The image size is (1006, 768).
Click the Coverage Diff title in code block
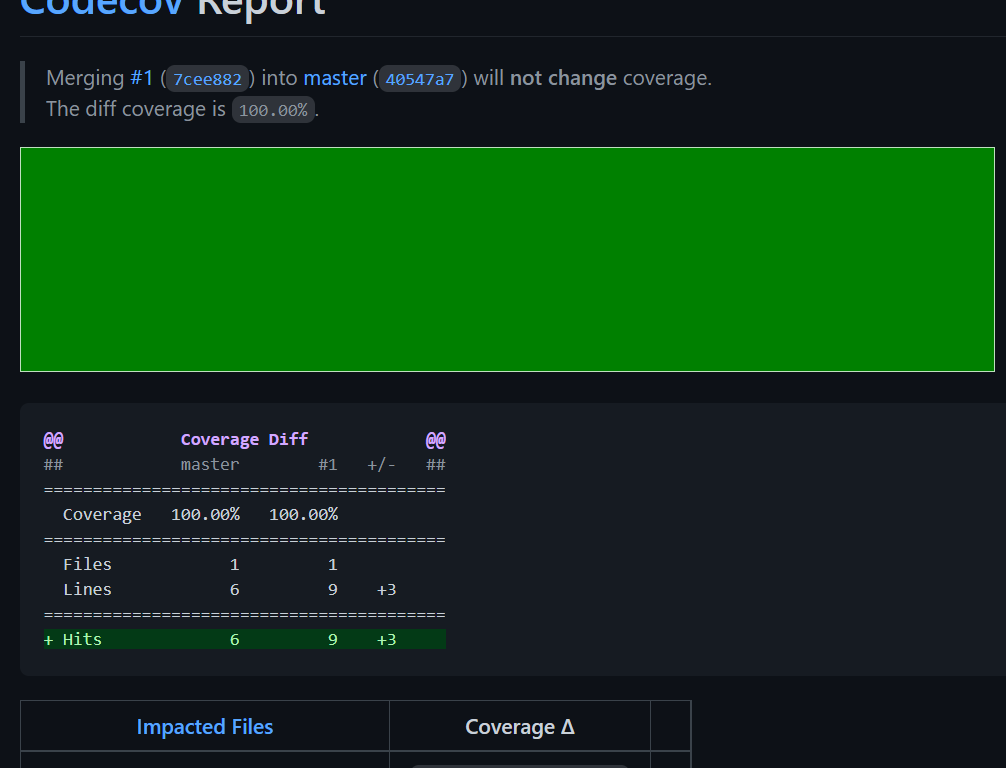coord(244,439)
